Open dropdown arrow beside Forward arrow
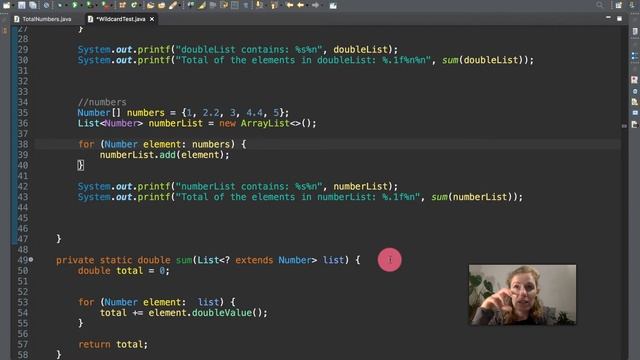This screenshot has height=360, width=640. [322, 5]
